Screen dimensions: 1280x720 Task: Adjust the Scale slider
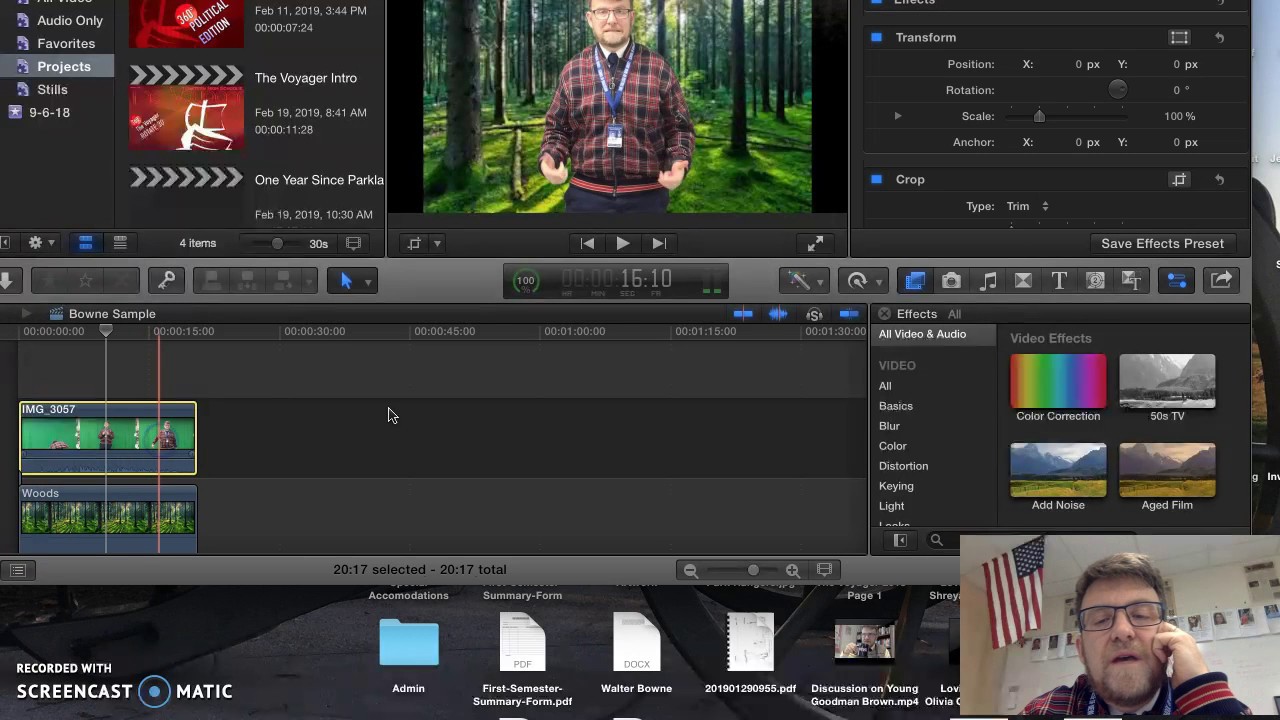(1039, 116)
